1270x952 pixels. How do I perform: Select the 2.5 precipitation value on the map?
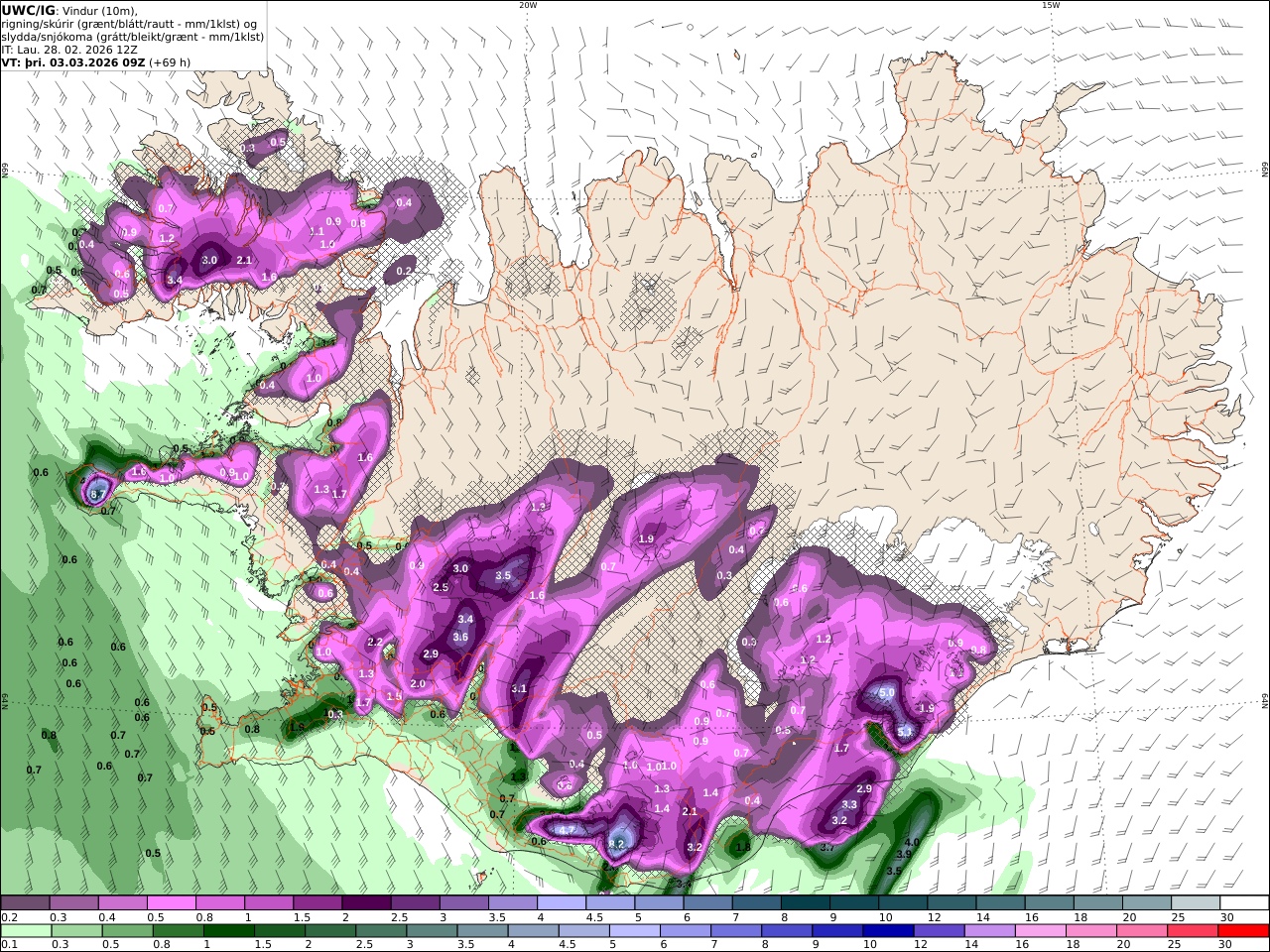pyautogui.click(x=442, y=587)
